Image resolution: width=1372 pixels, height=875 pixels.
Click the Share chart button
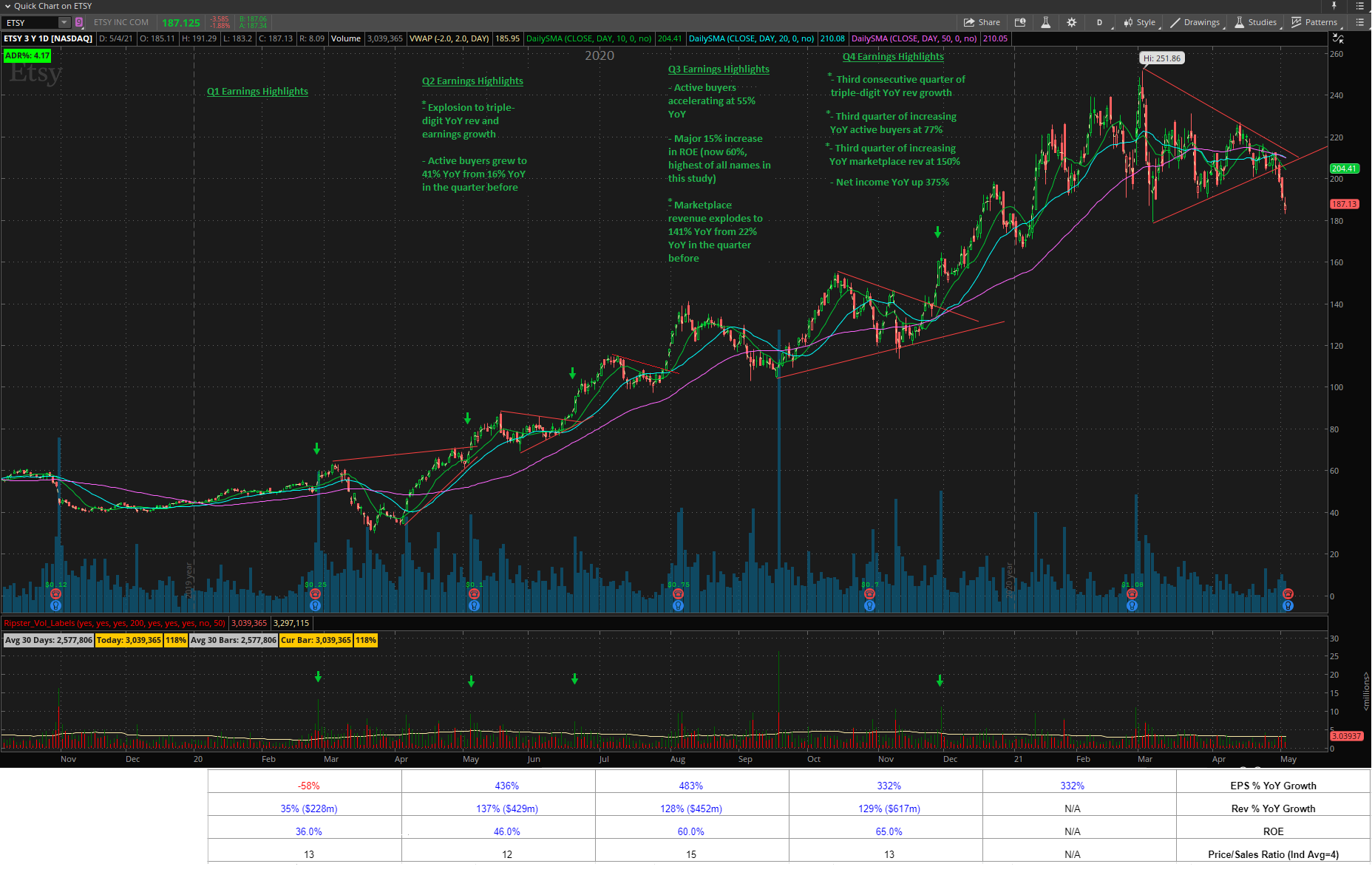[x=981, y=22]
